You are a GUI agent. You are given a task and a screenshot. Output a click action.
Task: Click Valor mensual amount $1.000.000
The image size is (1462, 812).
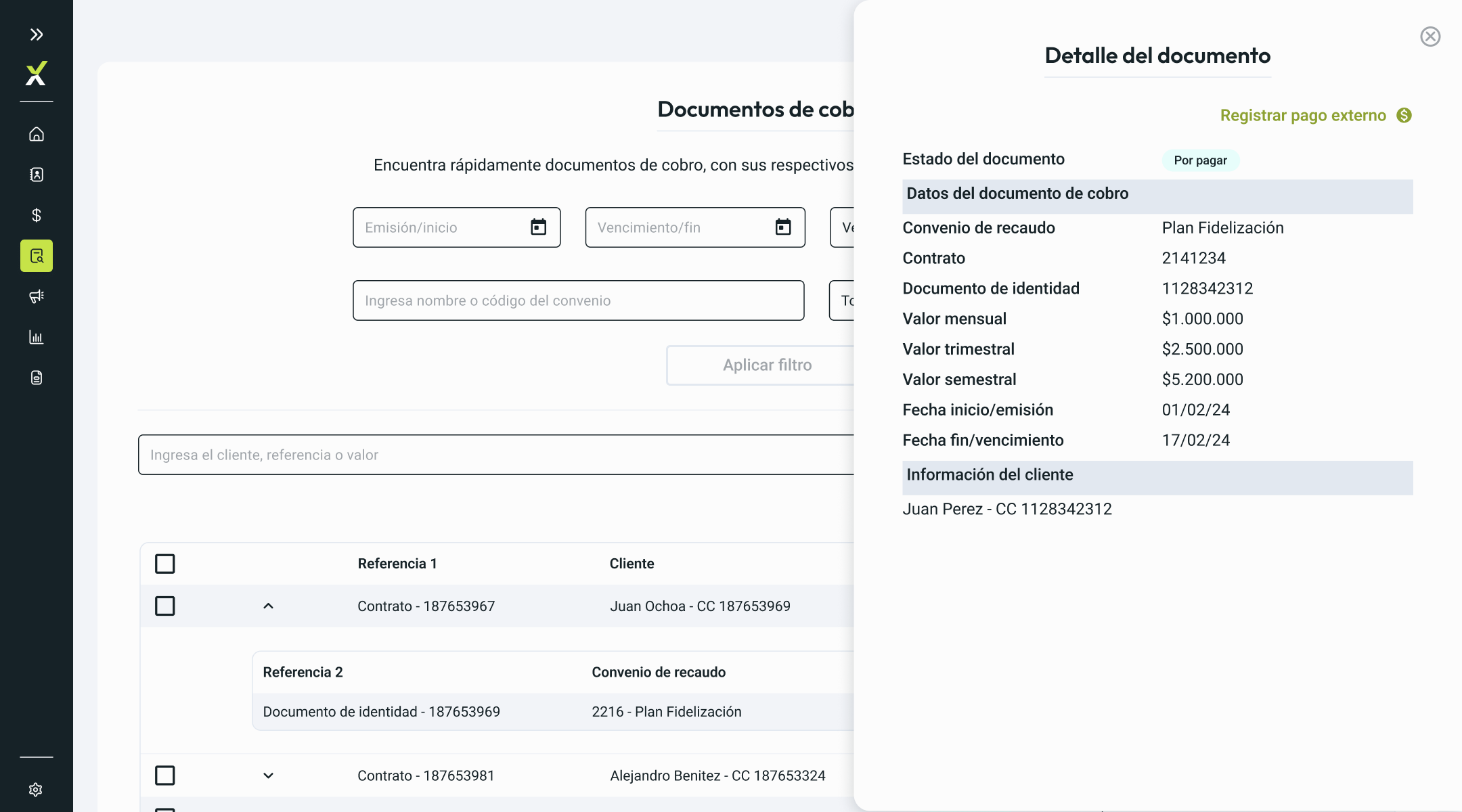pos(1202,319)
